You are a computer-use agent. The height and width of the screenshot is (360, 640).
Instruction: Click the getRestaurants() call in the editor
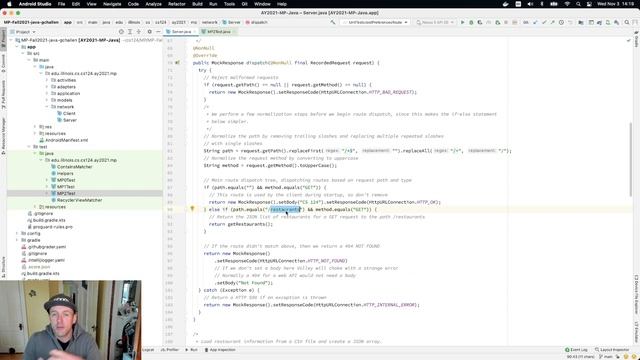(x=249, y=224)
